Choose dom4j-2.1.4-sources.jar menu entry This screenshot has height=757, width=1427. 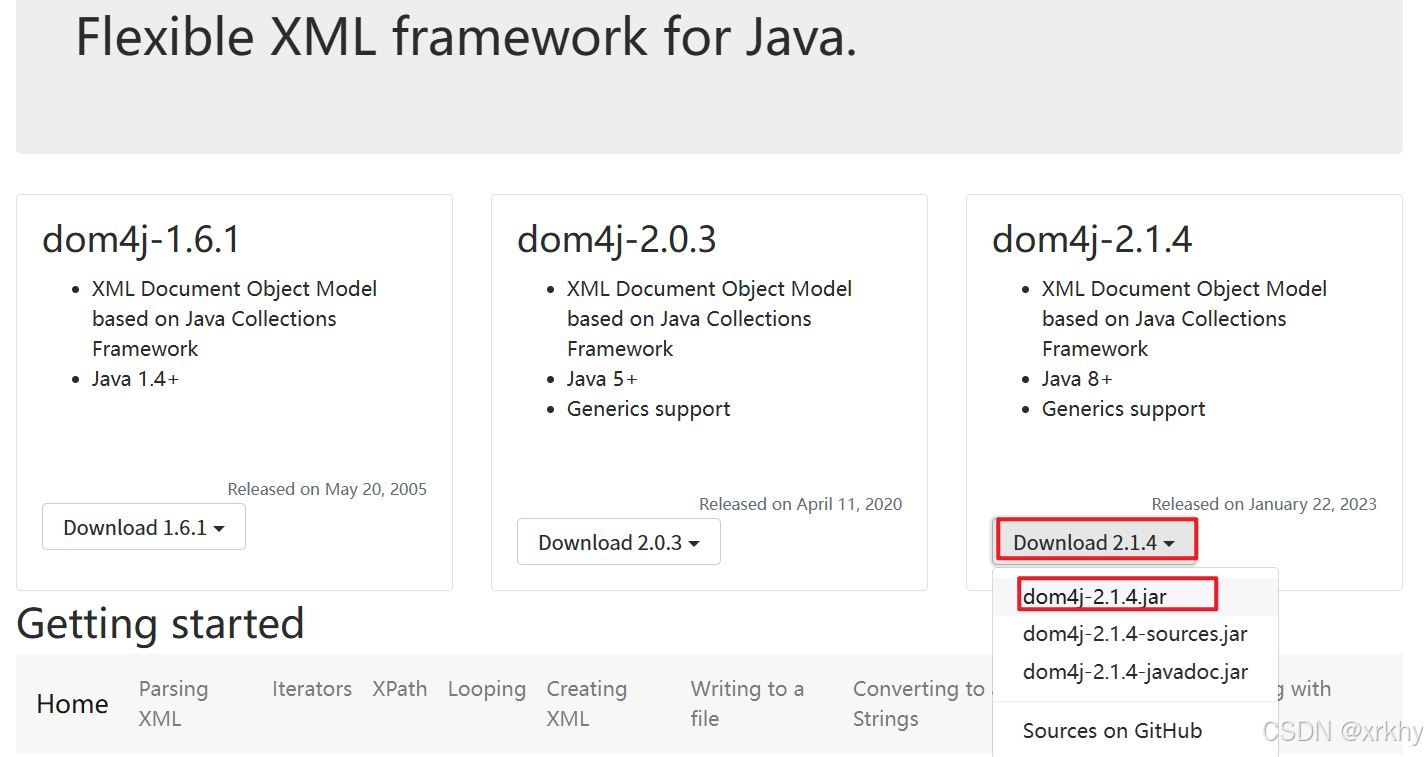pyautogui.click(x=1135, y=634)
